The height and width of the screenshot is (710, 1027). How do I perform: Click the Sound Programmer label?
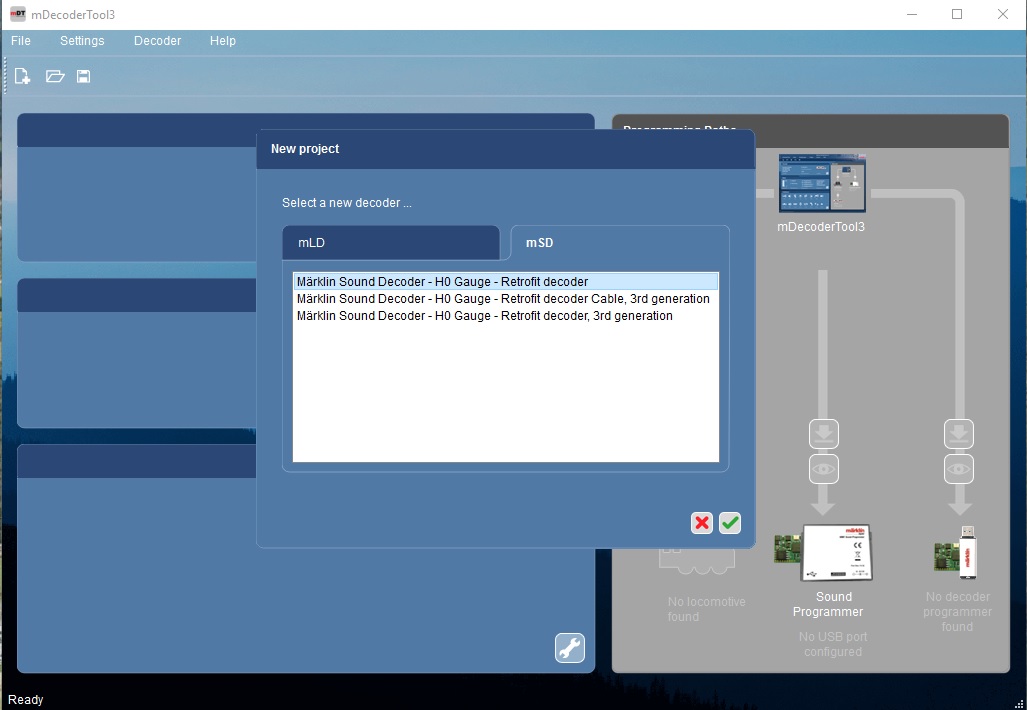click(828, 604)
